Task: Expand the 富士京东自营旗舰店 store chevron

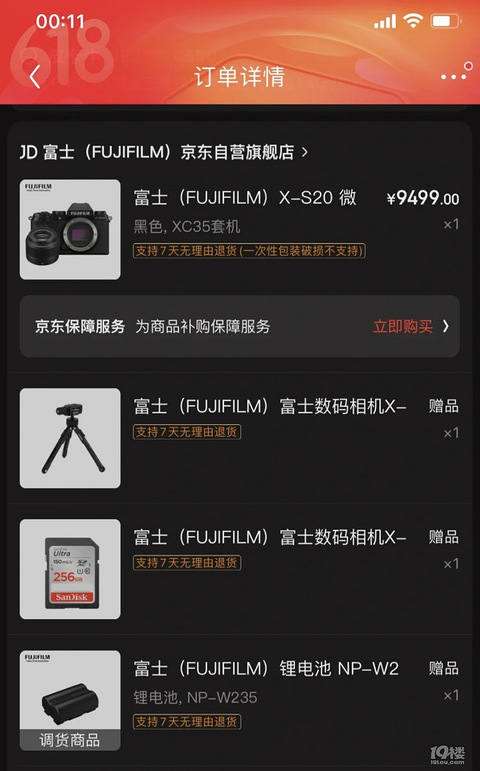Action: pyautogui.click(x=305, y=152)
